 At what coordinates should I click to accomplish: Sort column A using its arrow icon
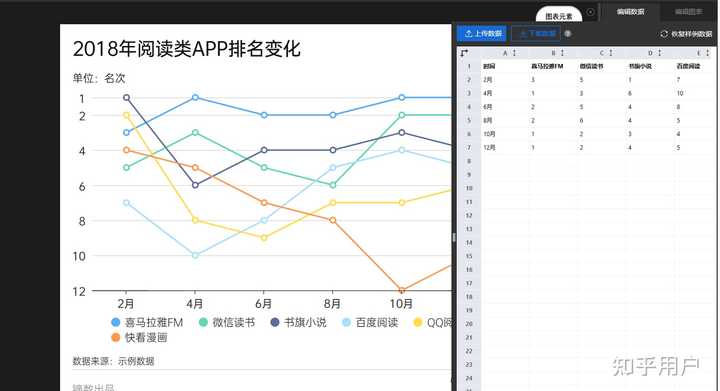coord(514,53)
